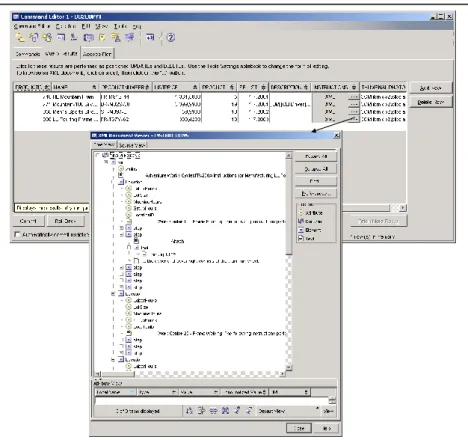Sort Attribute View by Local Name column
This screenshot has width=468, height=440.
coord(115,392)
